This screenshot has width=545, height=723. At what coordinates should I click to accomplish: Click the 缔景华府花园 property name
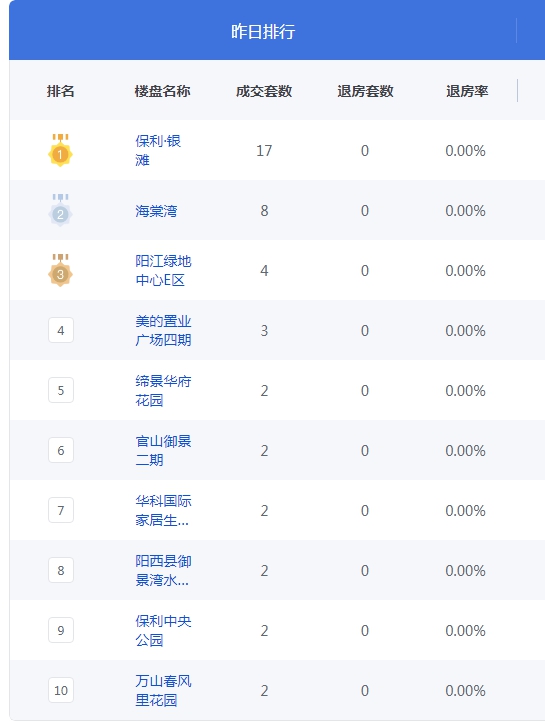click(x=163, y=390)
